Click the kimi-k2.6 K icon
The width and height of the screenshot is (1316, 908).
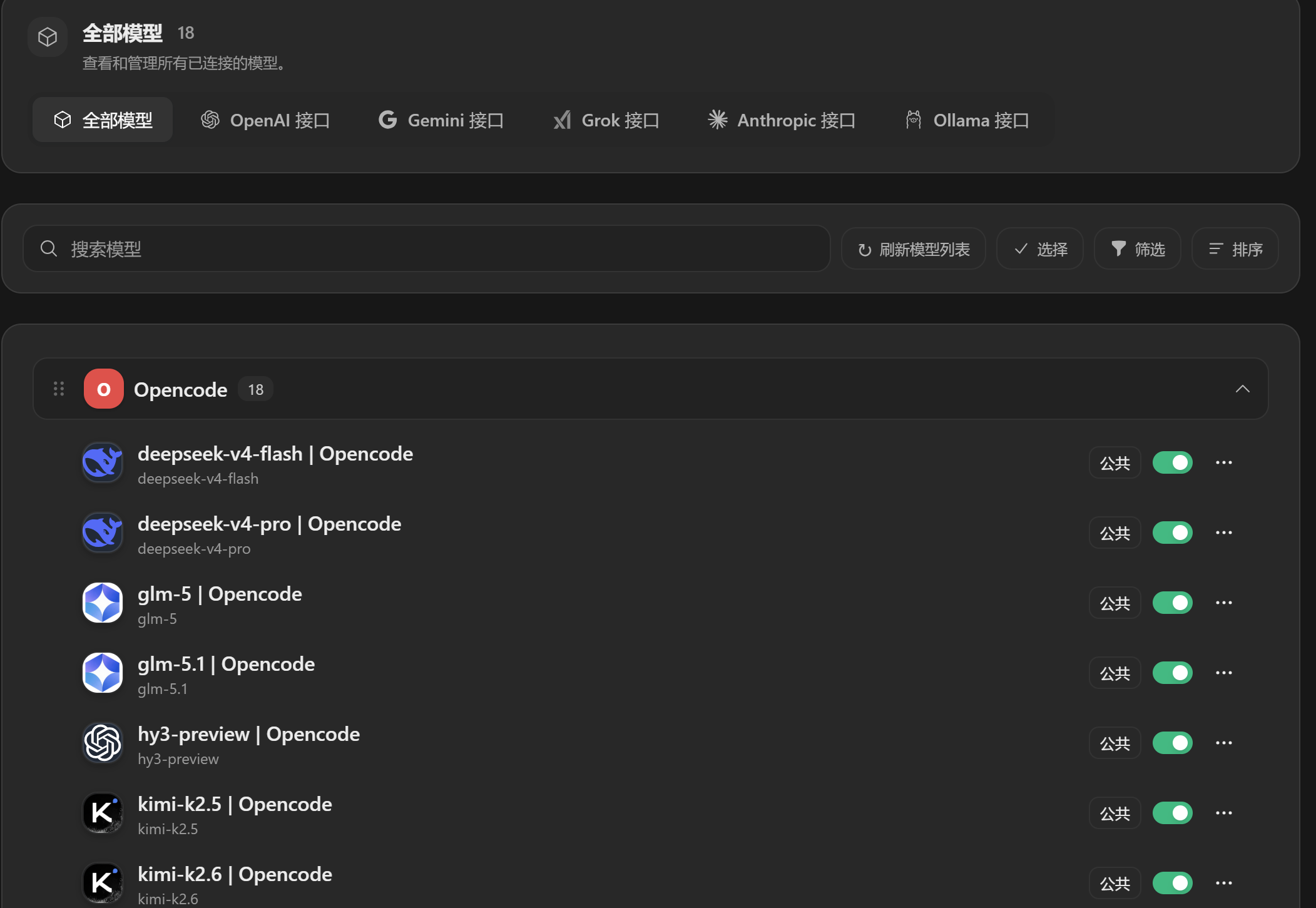click(103, 883)
